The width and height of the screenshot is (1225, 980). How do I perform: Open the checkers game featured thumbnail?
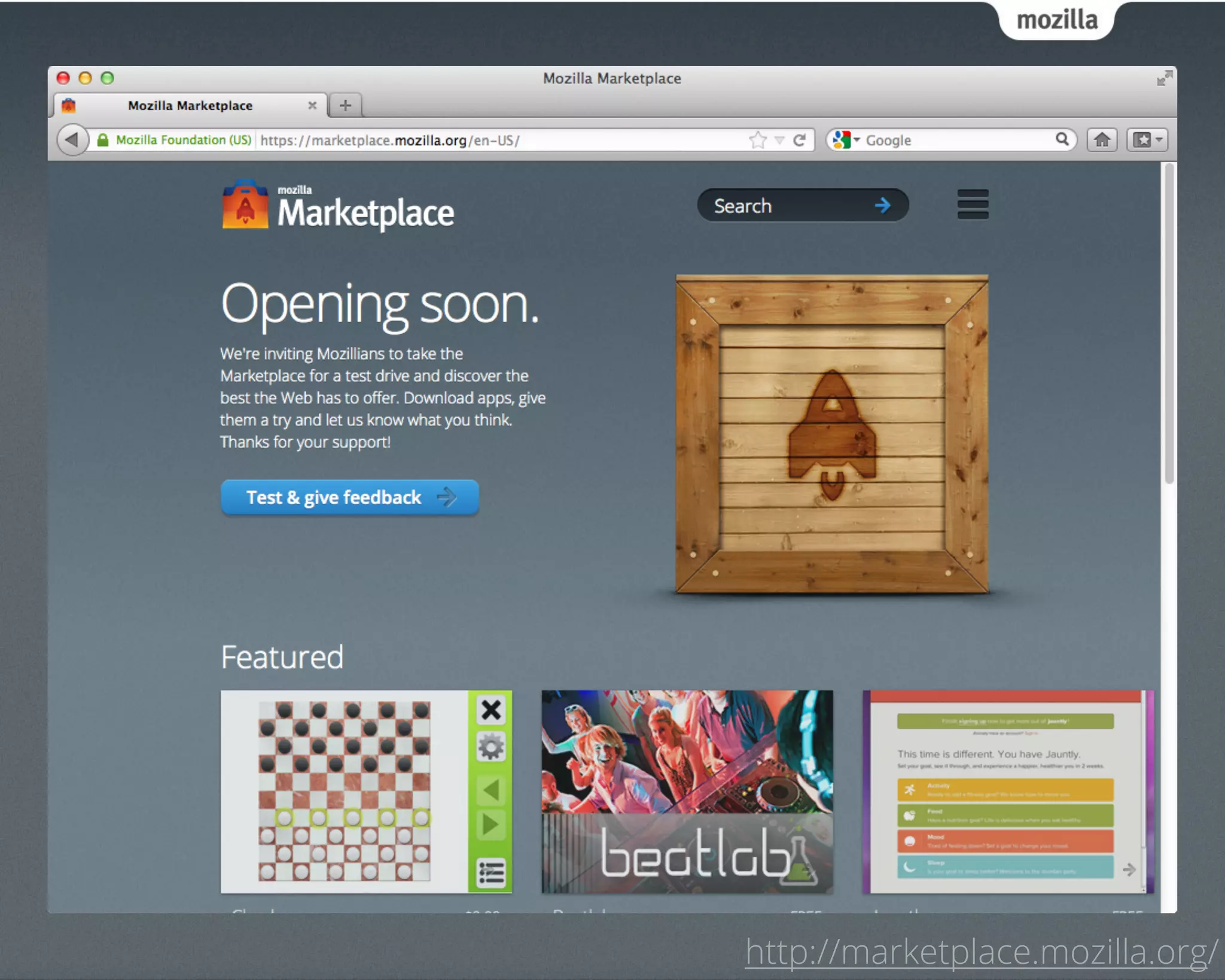(366, 792)
